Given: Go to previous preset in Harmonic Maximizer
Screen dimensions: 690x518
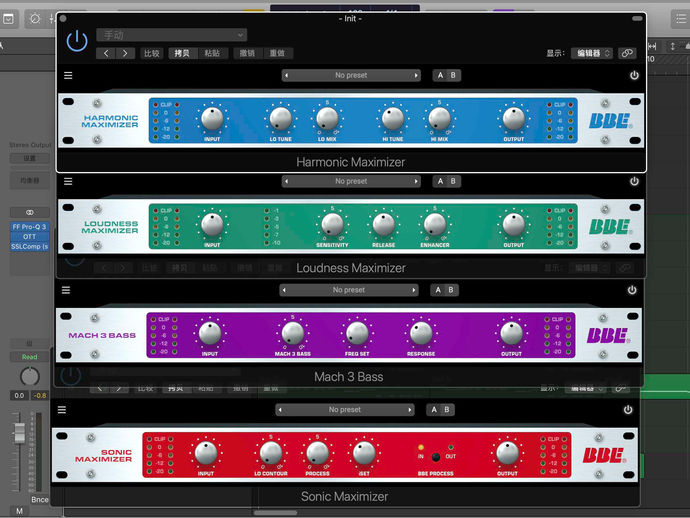Looking at the screenshot, I should click(286, 75).
